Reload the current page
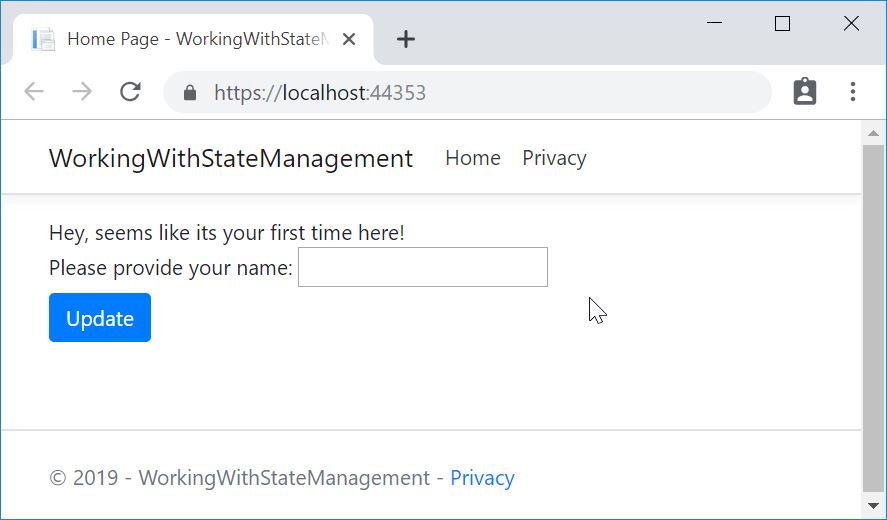Viewport: 887px width, 520px height. coord(130,92)
